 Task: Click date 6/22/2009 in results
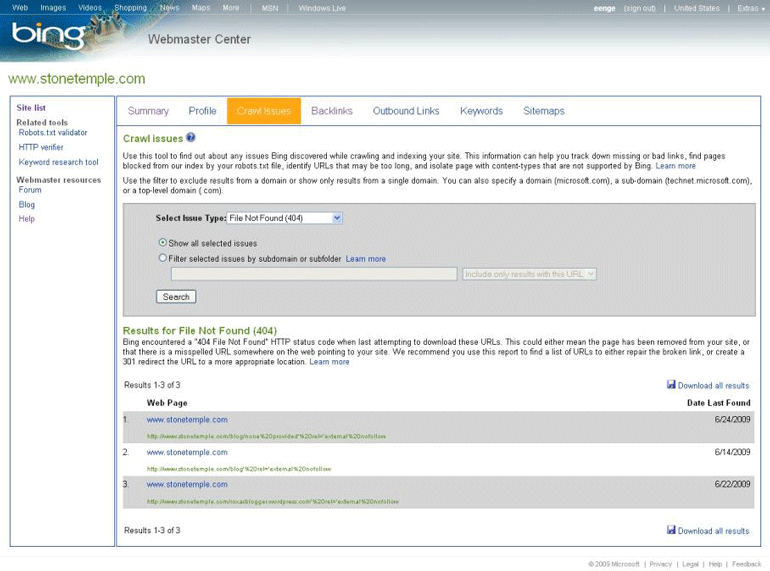[732, 484]
